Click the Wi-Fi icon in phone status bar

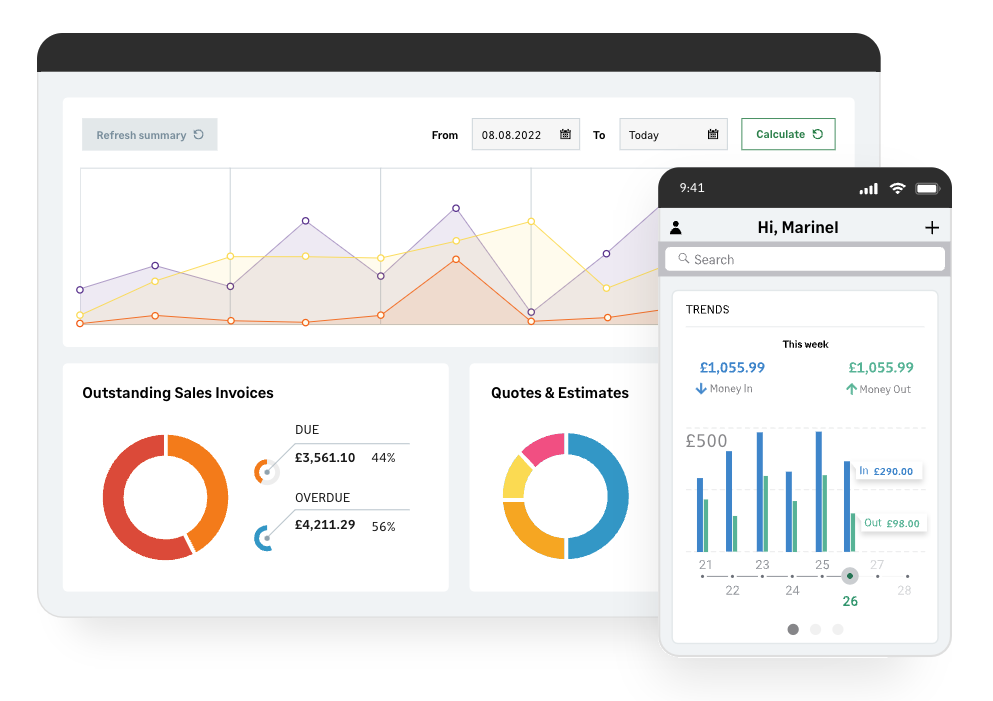point(897,188)
